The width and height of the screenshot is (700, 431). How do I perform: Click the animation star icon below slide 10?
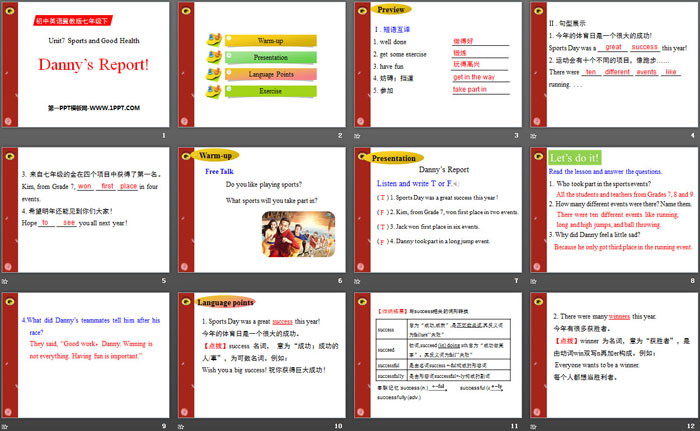tap(183, 425)
